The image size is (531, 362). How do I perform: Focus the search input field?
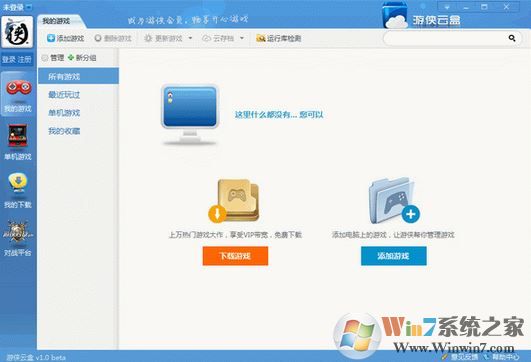445,38
